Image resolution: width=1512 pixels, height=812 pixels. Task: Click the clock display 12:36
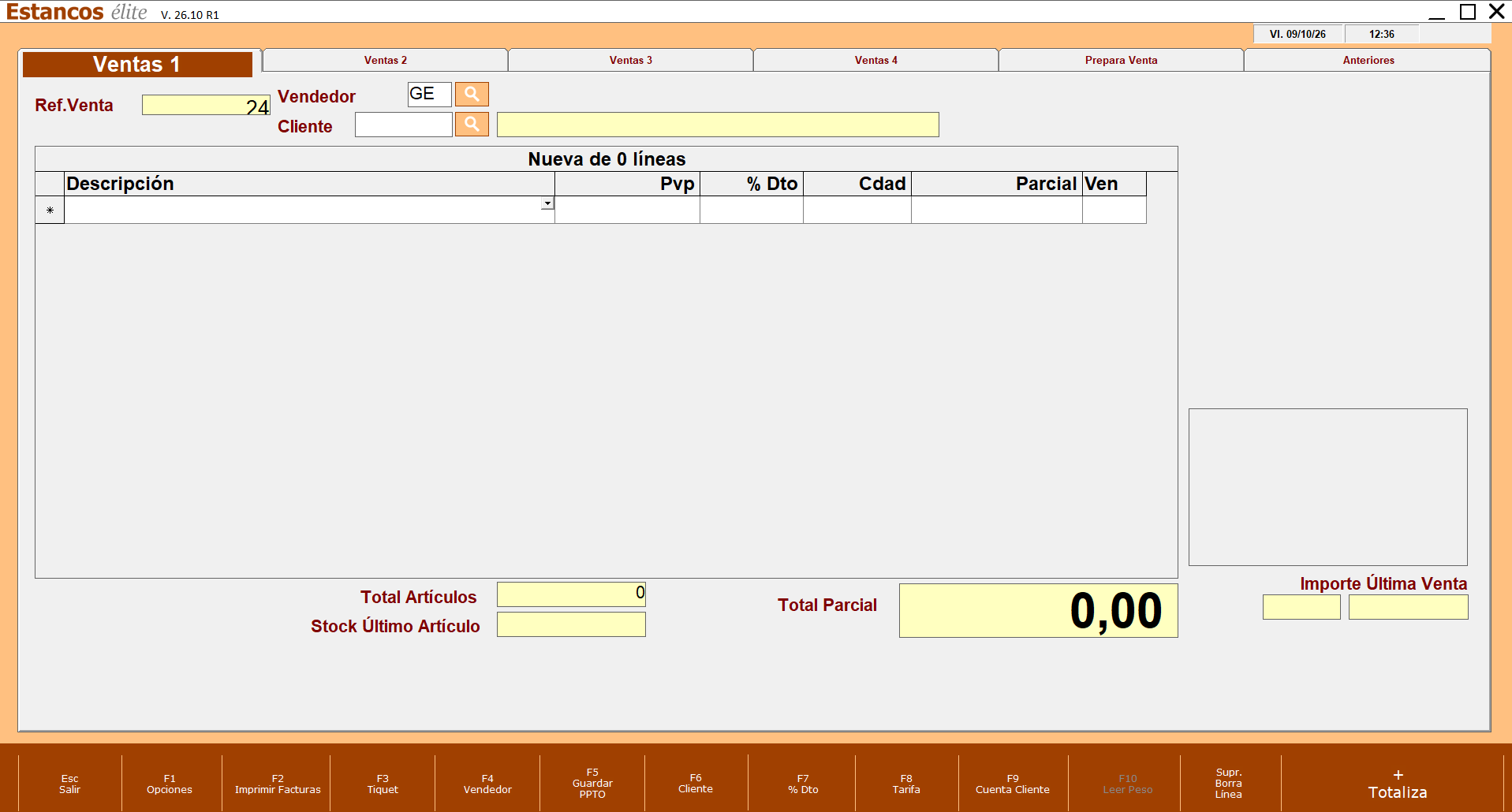click(1381, 34)
